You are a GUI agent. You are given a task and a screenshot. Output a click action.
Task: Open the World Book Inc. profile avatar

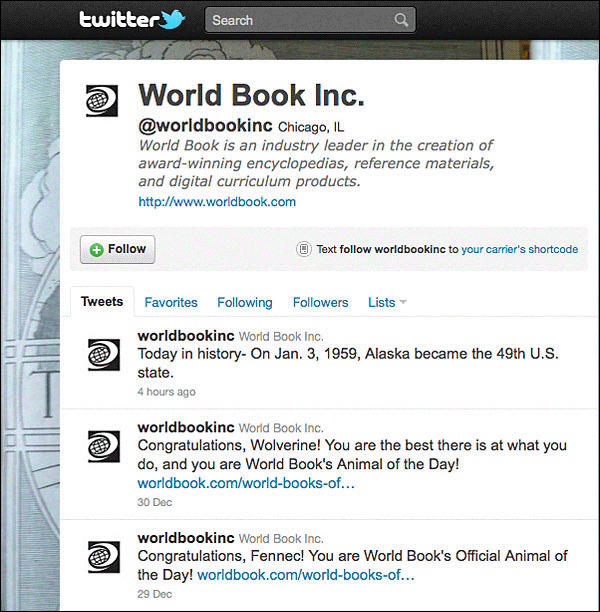point(102,101)
